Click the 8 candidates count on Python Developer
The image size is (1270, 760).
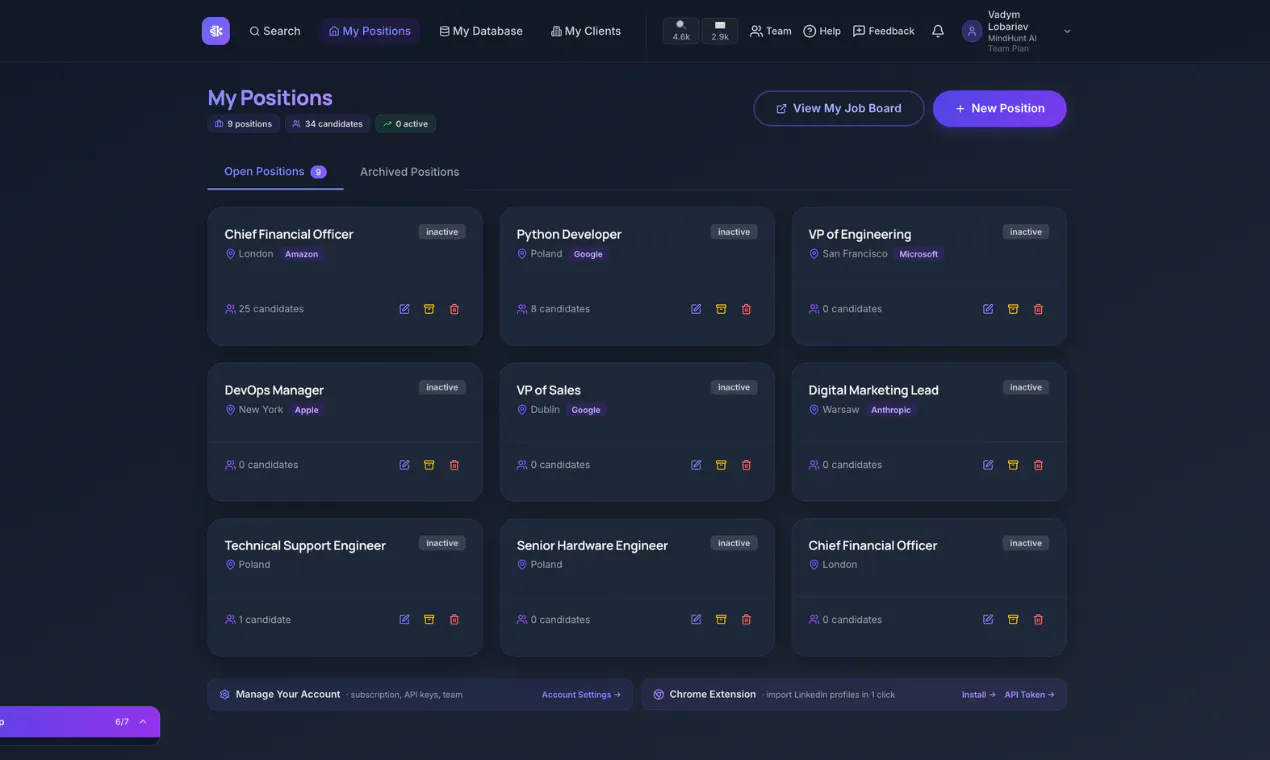(x=554, y=309)
